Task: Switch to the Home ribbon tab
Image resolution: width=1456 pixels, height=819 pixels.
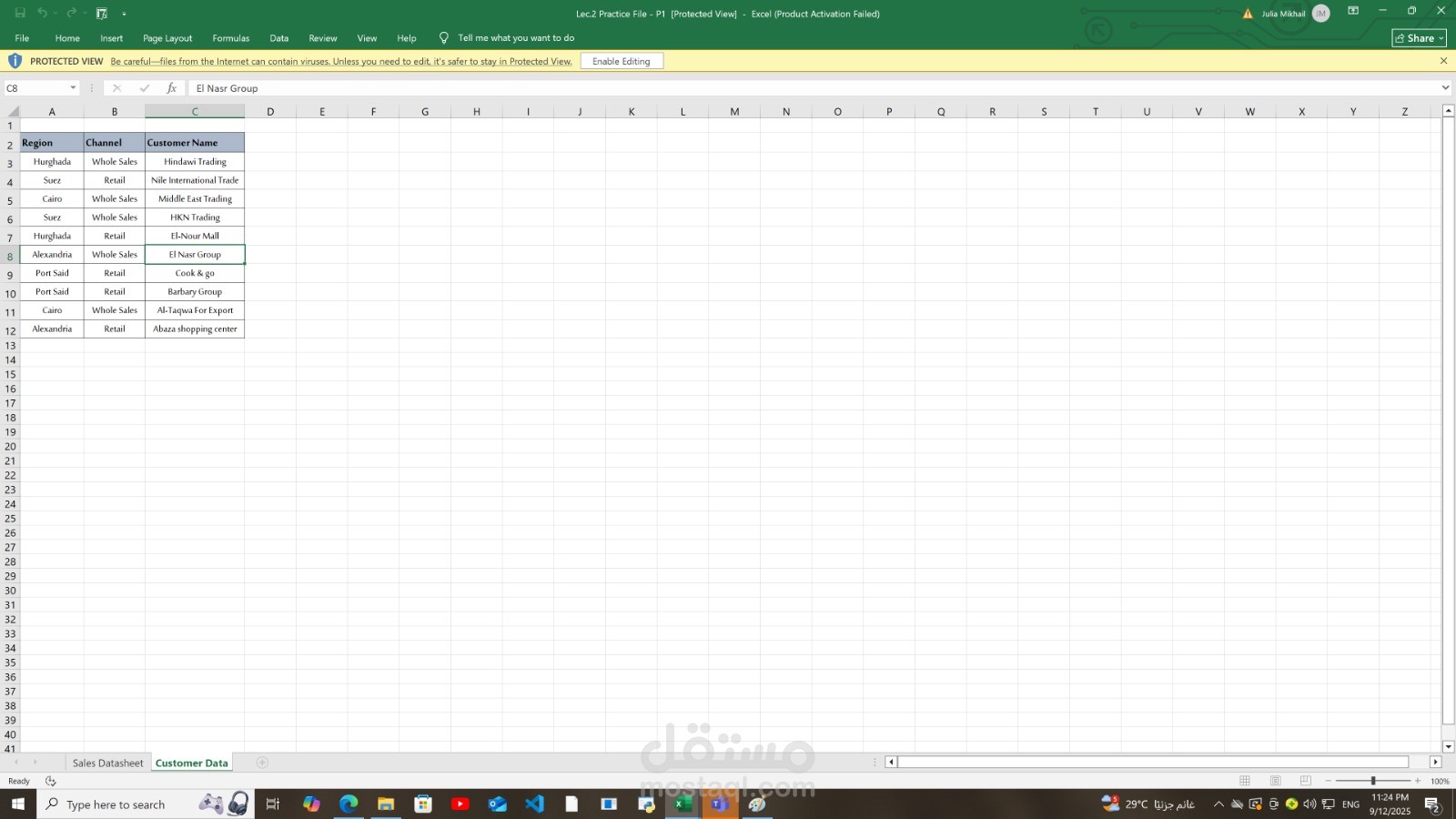Action: (67, 38)
